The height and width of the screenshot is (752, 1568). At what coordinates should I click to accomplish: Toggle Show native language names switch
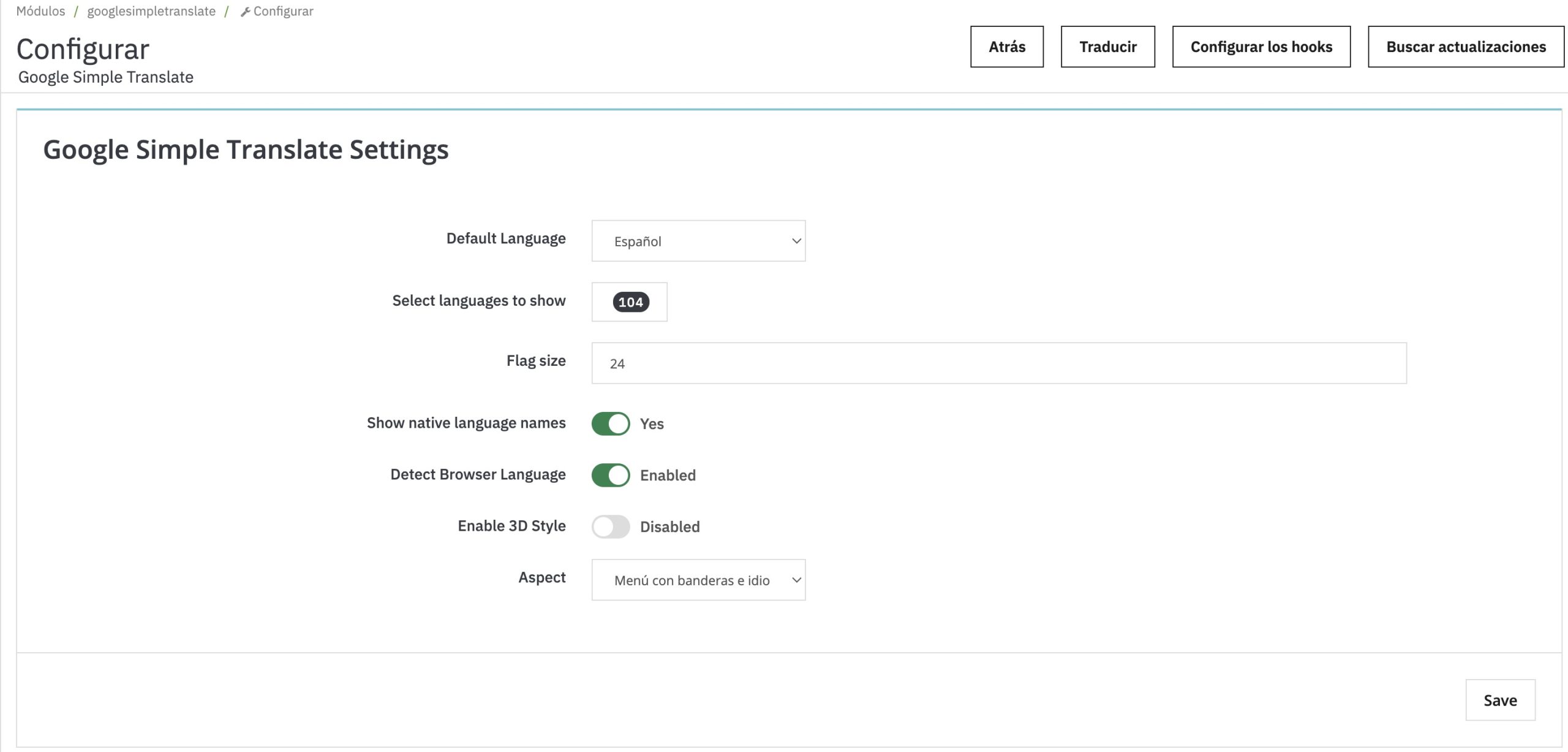point(611,423)
